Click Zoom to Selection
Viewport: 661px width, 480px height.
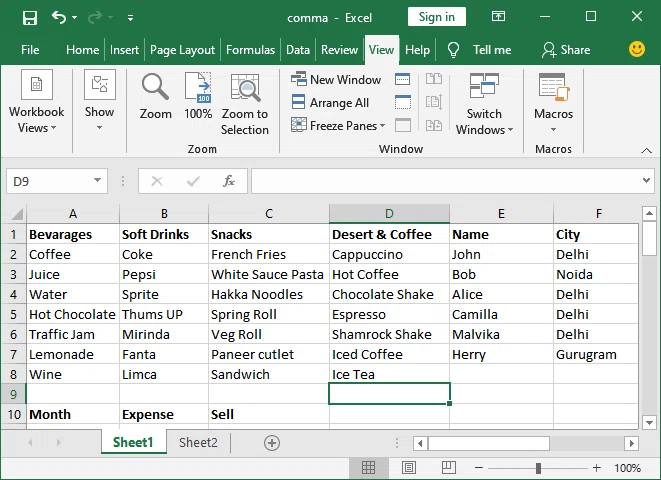click(x=245, y=104)
